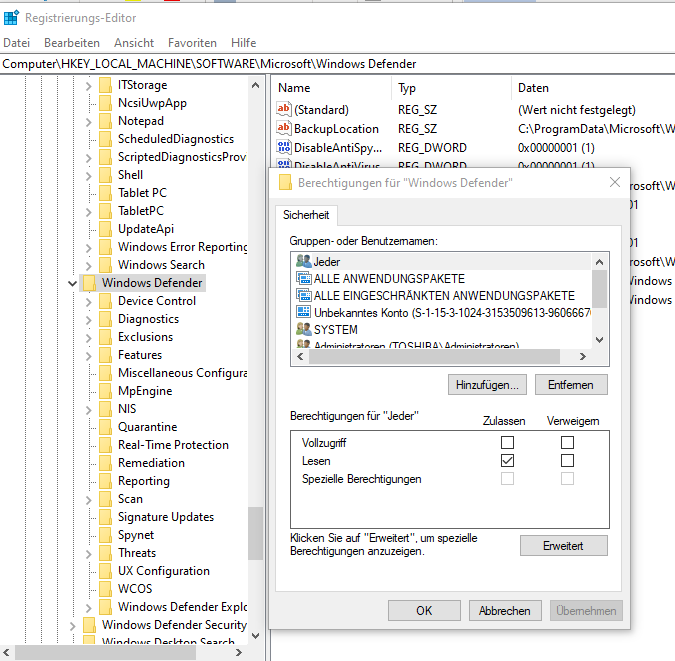675x661 pixels.
Task: Expand the ITStorage tree node
Action: click(88, 86)
